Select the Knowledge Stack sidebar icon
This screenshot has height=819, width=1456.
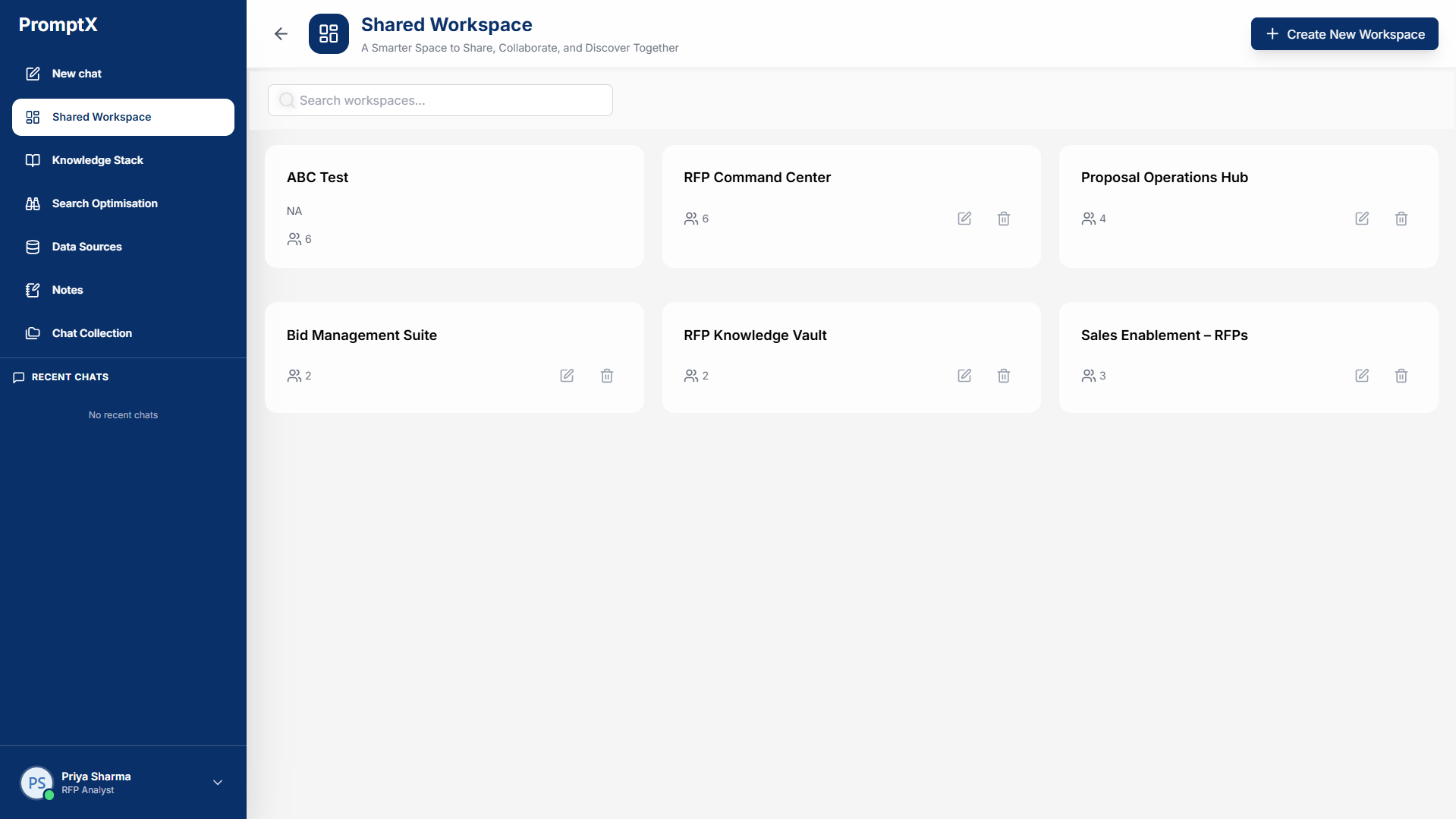pos(33,160)
